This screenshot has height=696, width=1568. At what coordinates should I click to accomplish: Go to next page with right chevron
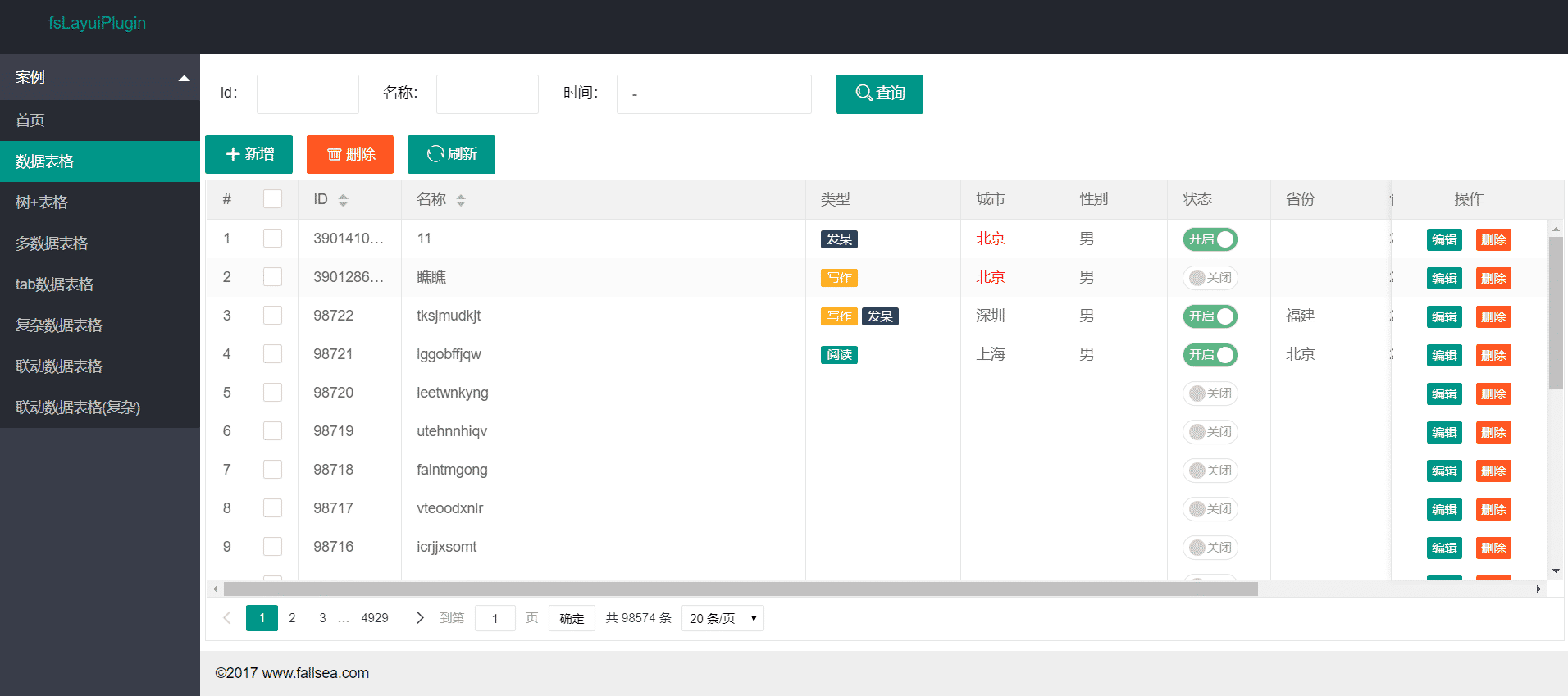420,618
